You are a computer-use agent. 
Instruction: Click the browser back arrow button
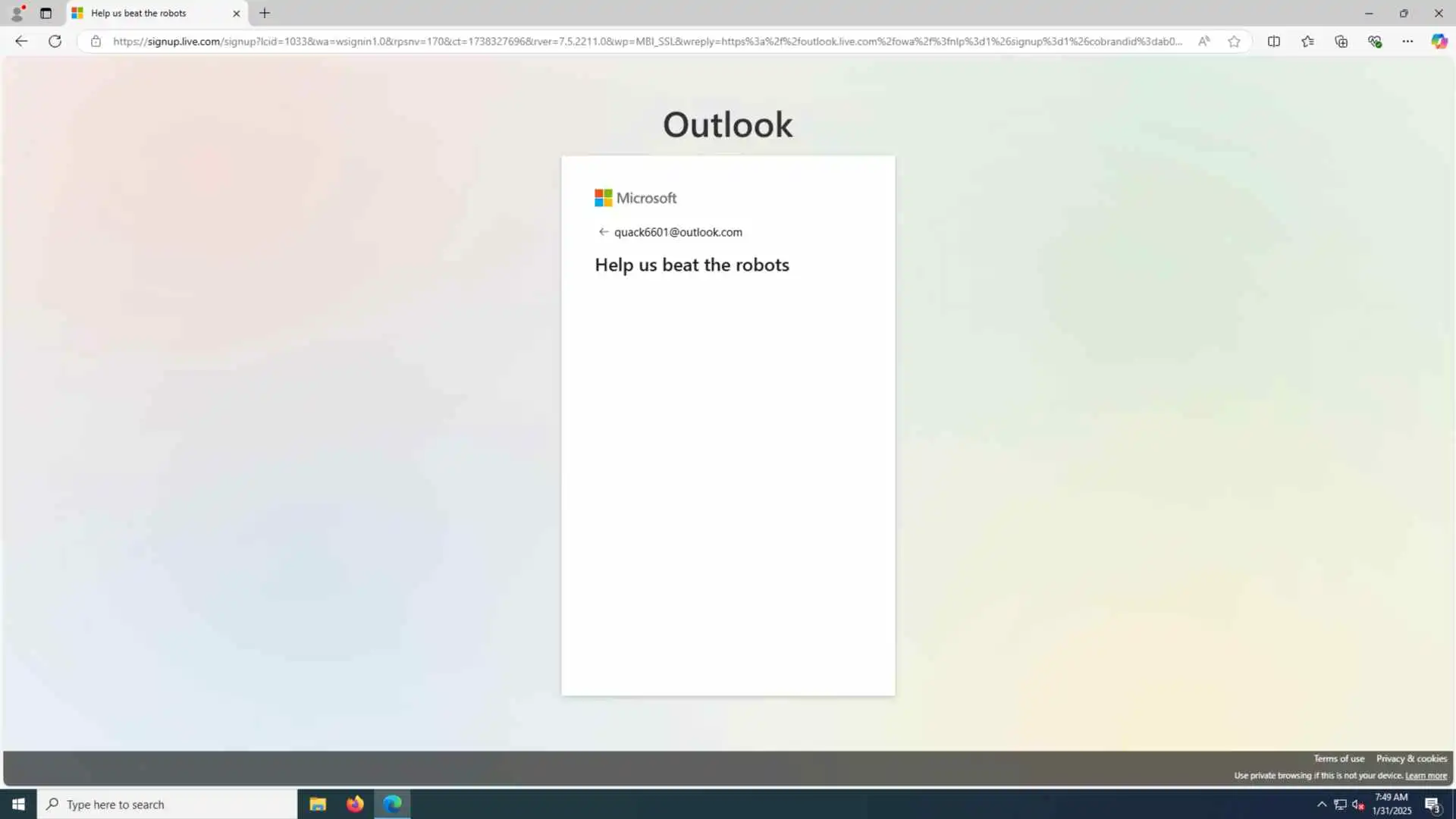pyautogui.click(x=21, y=42)
